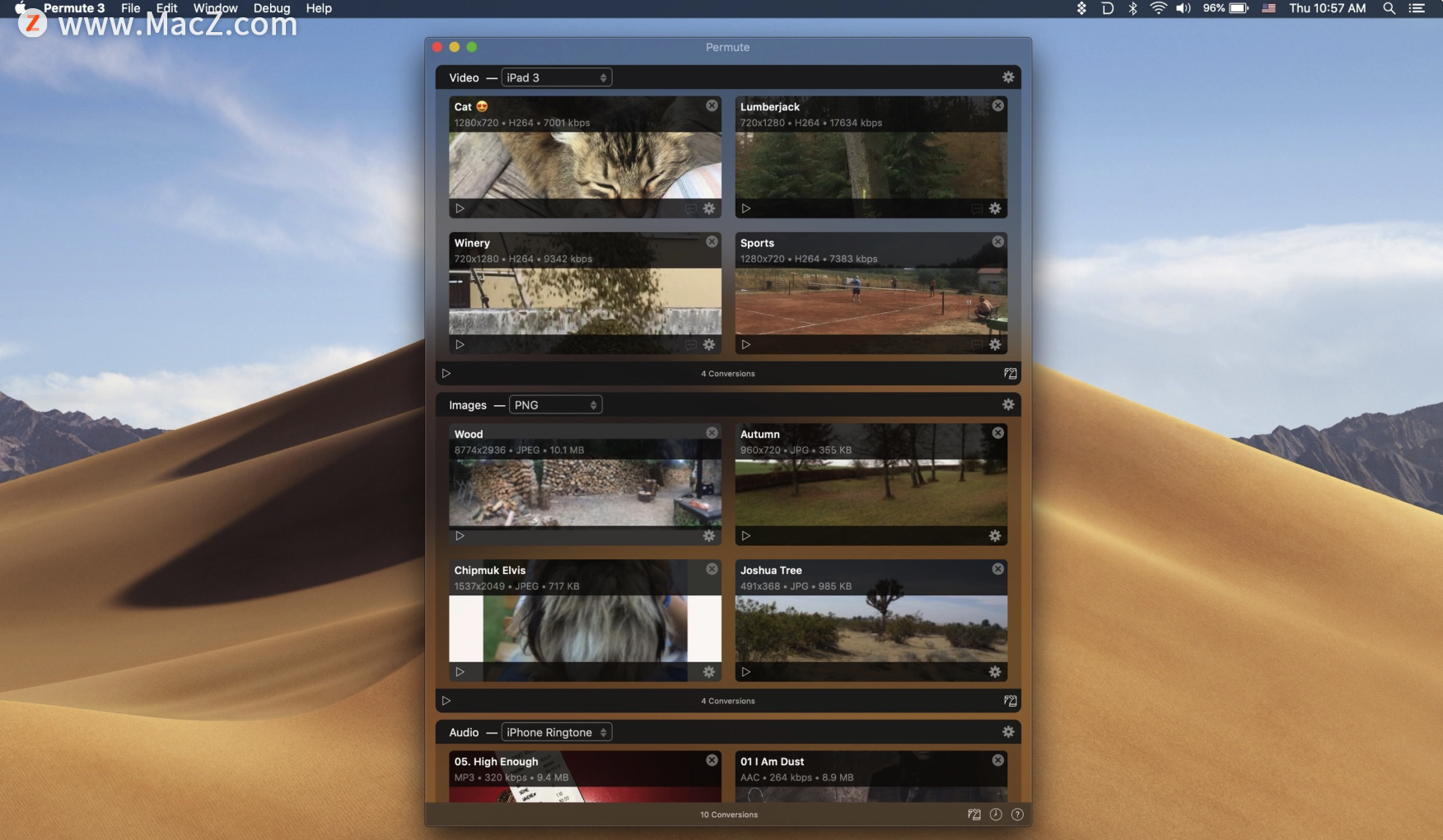Click the stitch icon in the window's bottom bar
The height and width of the screenshot is (840, 1443).
pos(974,814)
